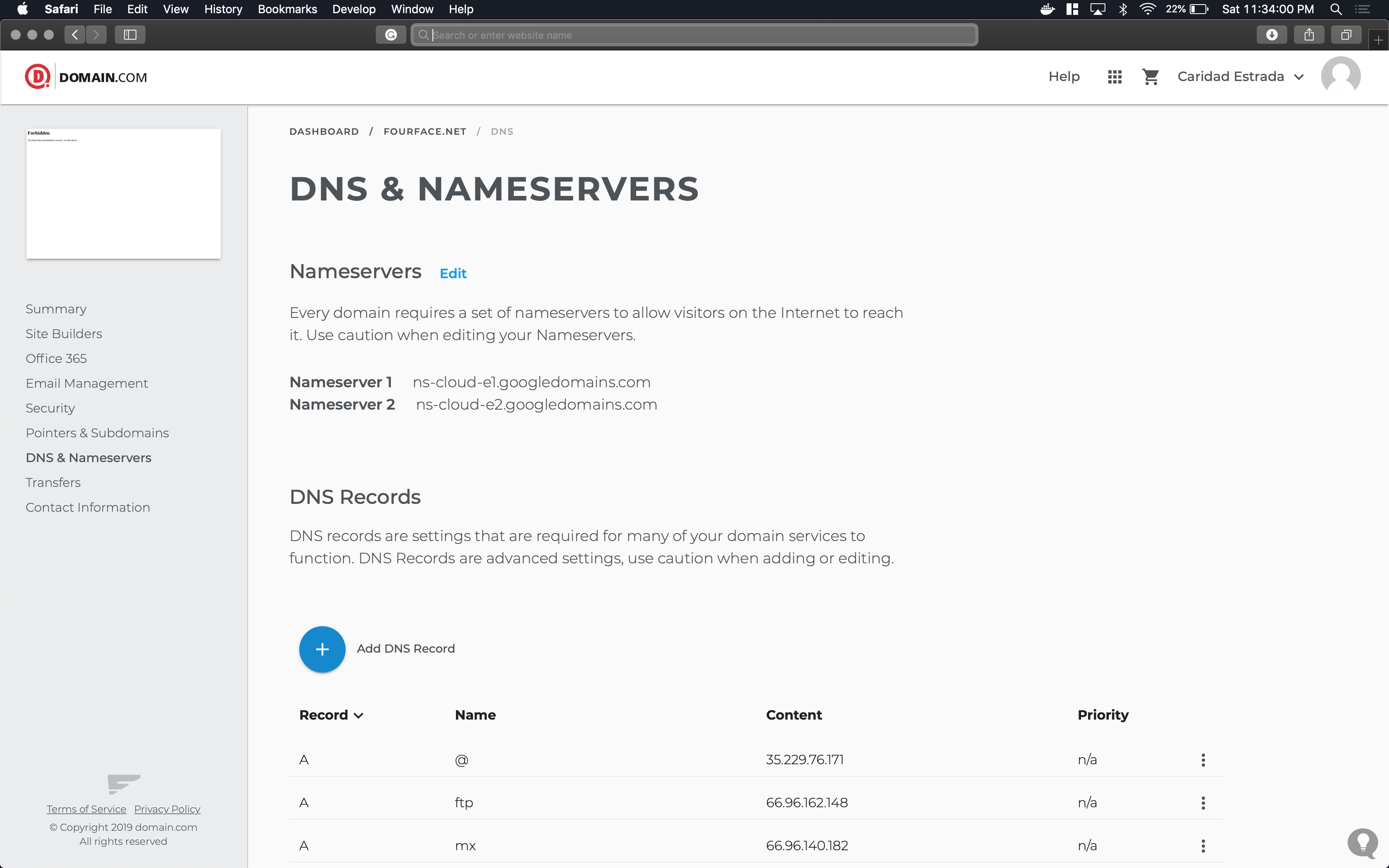Click the blue plus Add DNS Record button
Screen dimensions: 1389x868
click(322, 649)
